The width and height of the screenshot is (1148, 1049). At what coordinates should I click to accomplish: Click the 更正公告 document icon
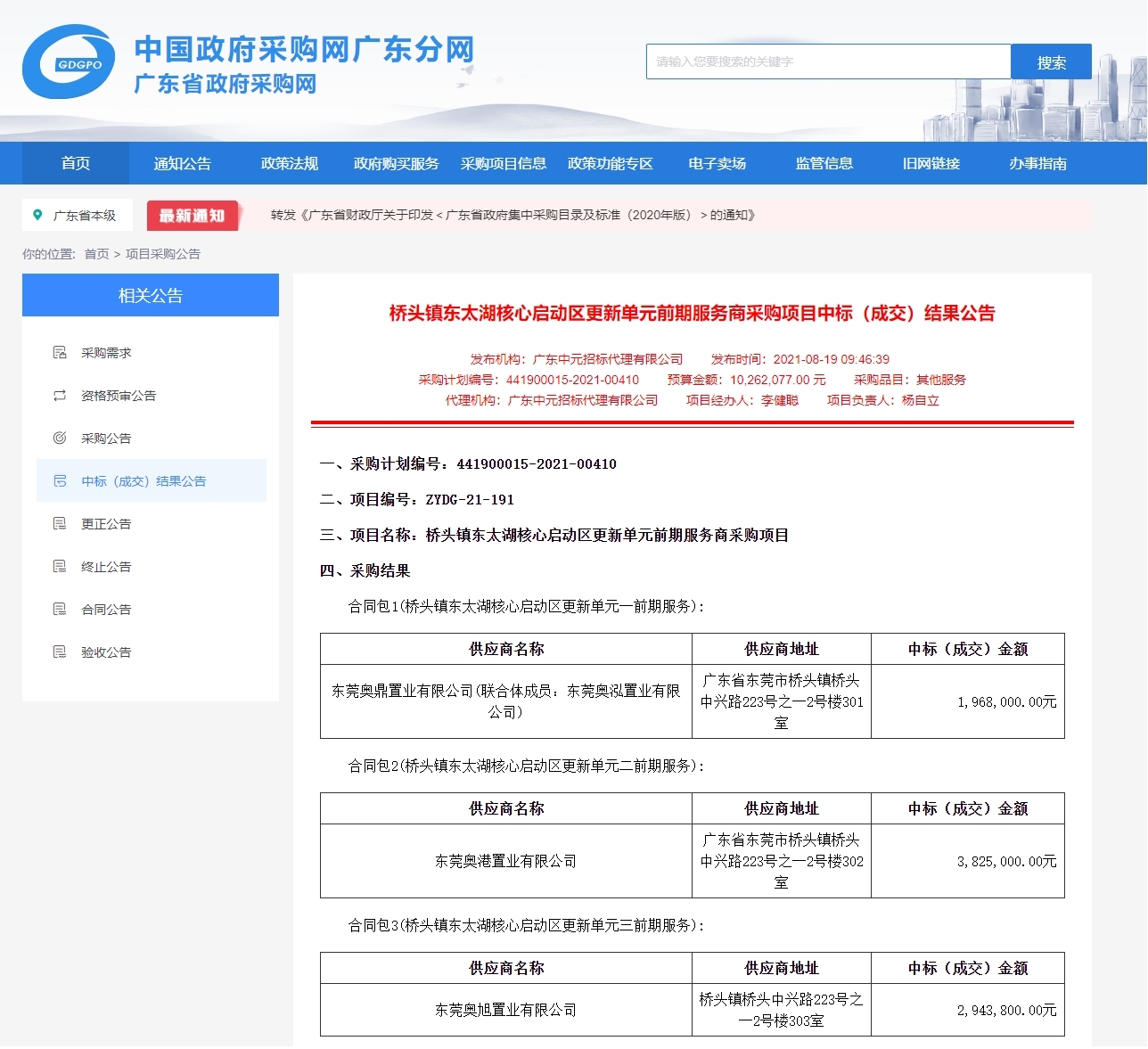point(60,523)
